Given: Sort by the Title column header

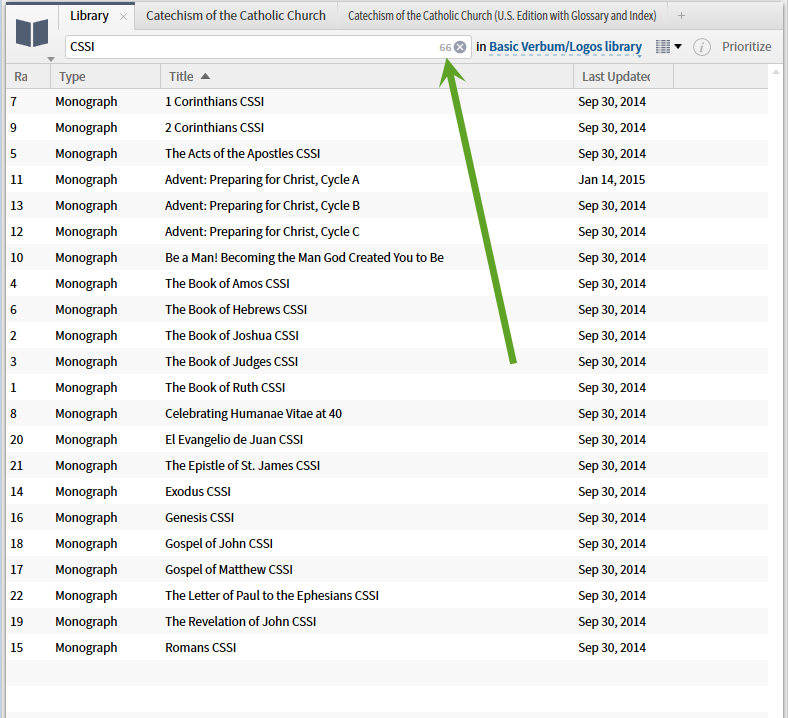Looking at the screenshot, I should (x=367, y=76).
